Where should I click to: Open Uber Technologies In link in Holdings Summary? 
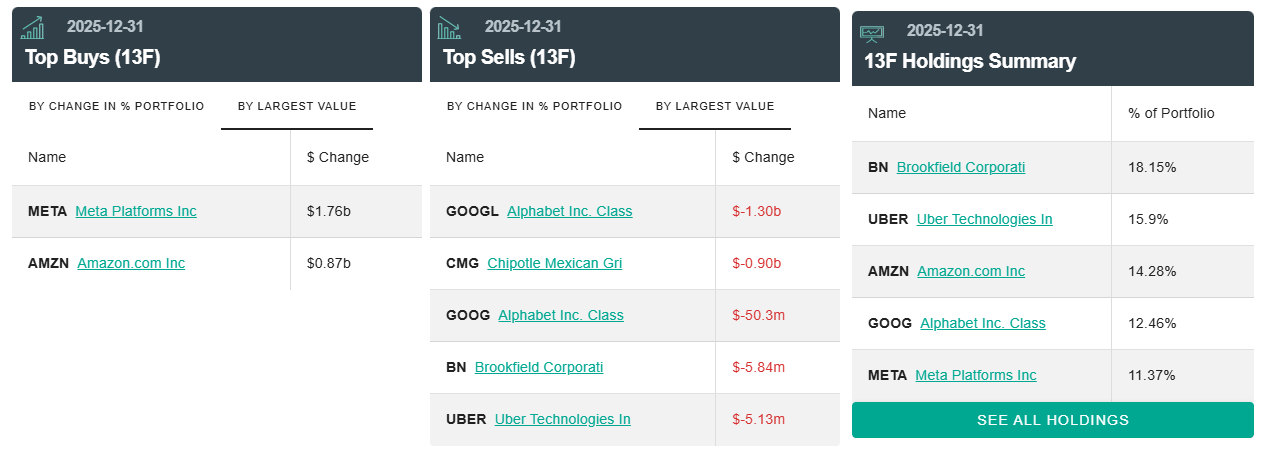[985, 219]
